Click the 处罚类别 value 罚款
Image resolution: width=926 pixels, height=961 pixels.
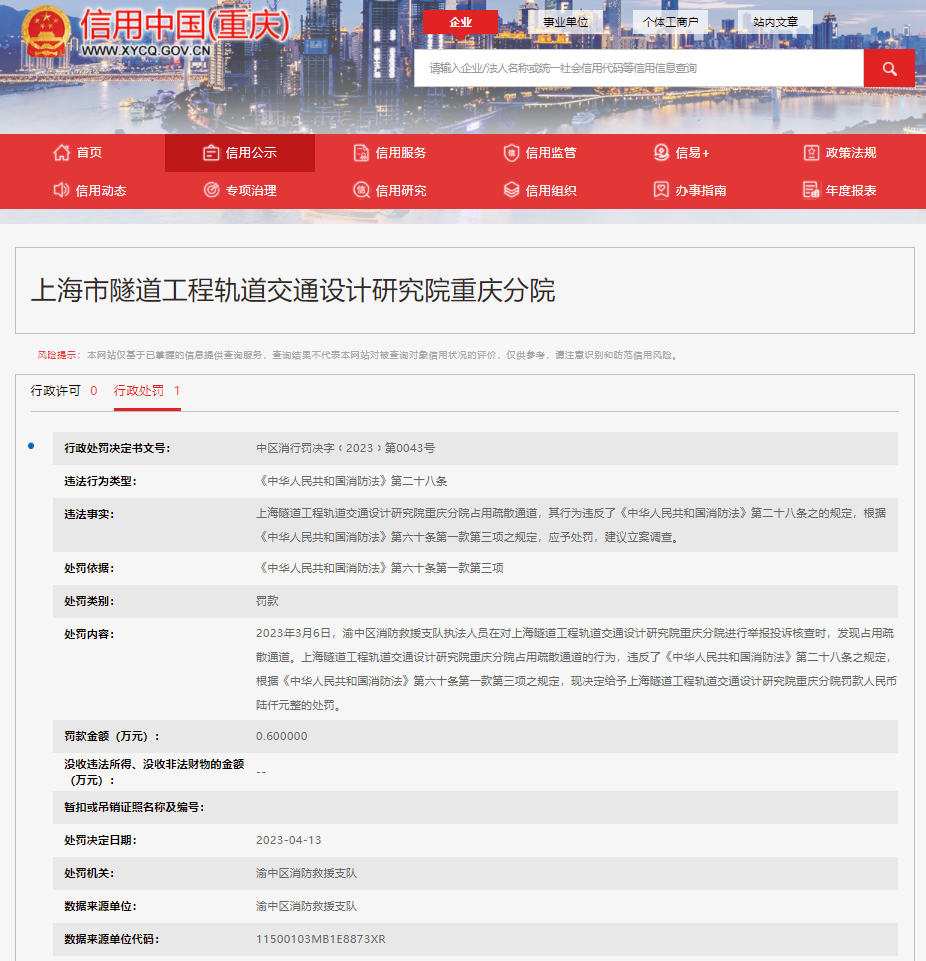(267, 601)
